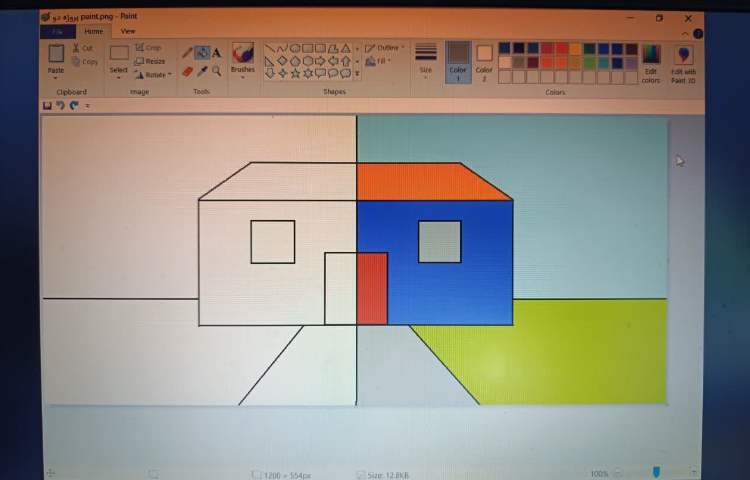This screenshot has height=480, width=750.
Task: Switch to the View tab
Action: point(128,32)
